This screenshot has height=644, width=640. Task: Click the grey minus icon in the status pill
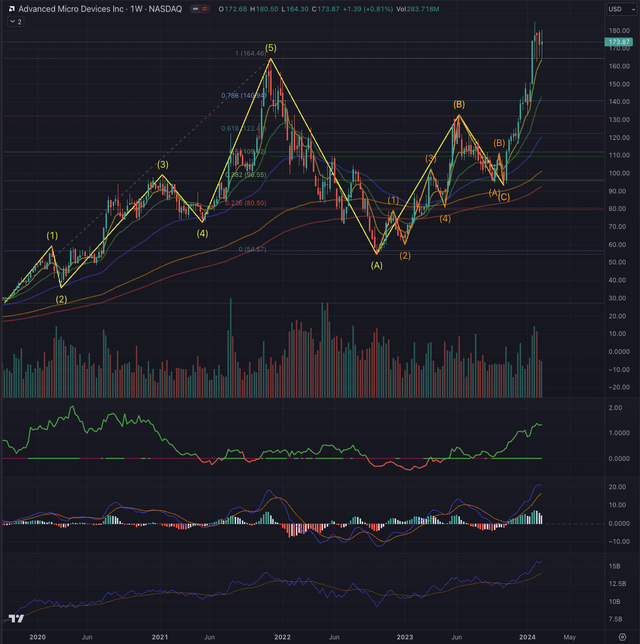196,9
